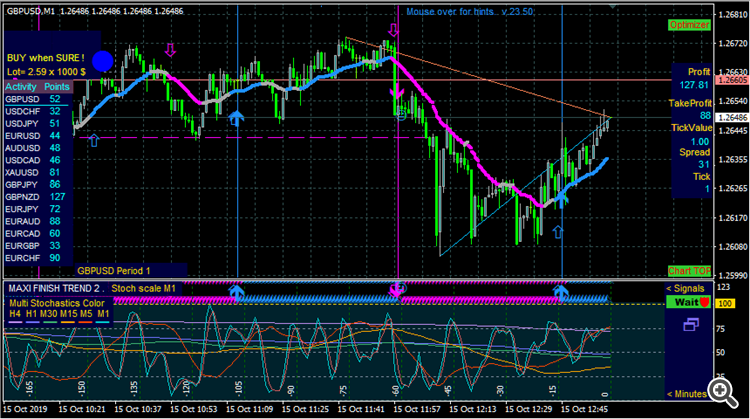Click the green Optimizer button

(x=689, y=25)
